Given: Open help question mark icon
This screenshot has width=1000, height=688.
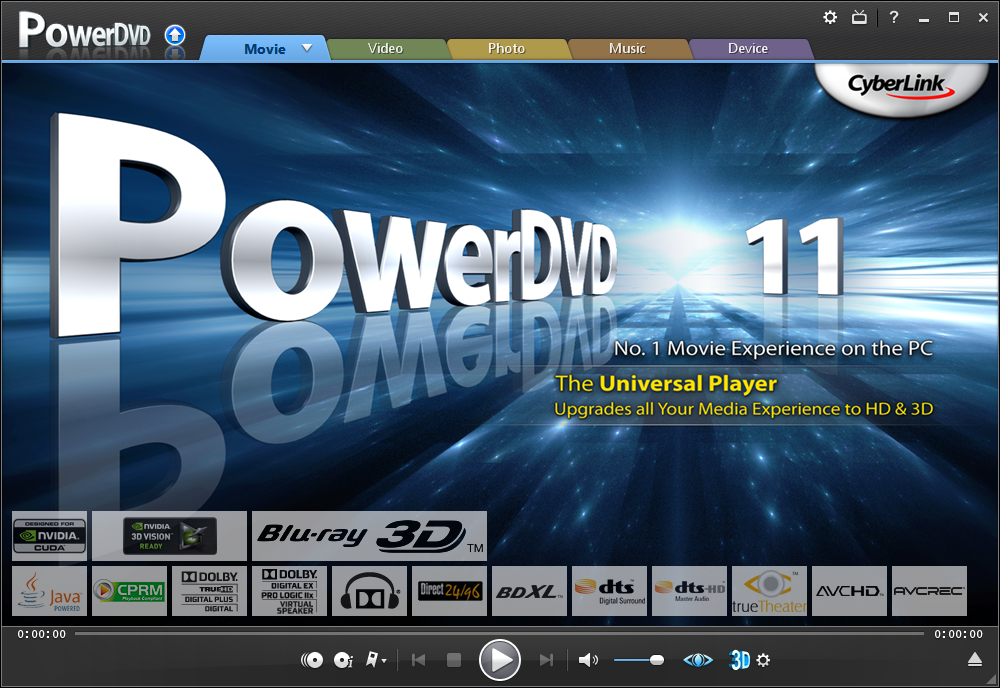Looking at the screenshot, I should (x=893, y=17).
